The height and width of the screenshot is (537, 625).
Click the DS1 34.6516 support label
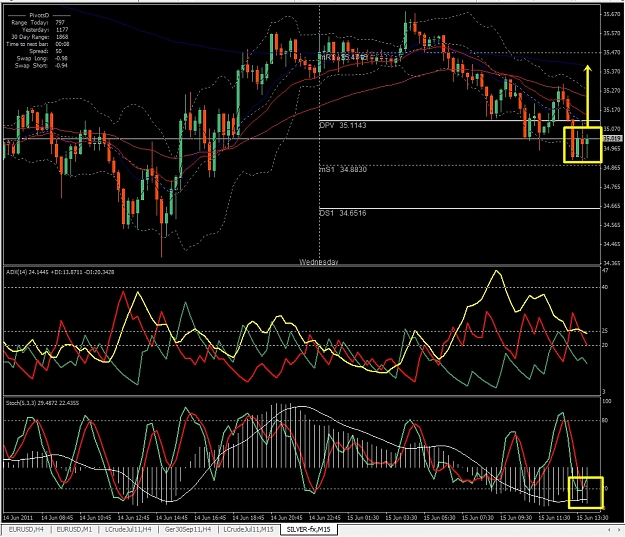(x=343, y=213)
